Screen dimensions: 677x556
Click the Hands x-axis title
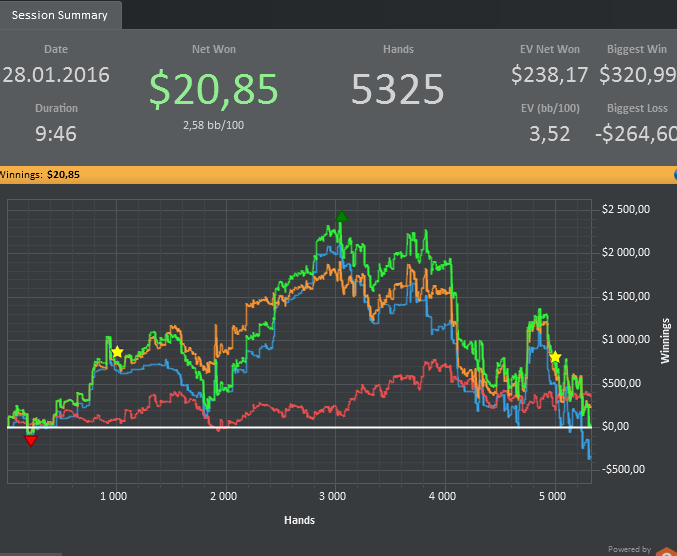tap(299, 520)
